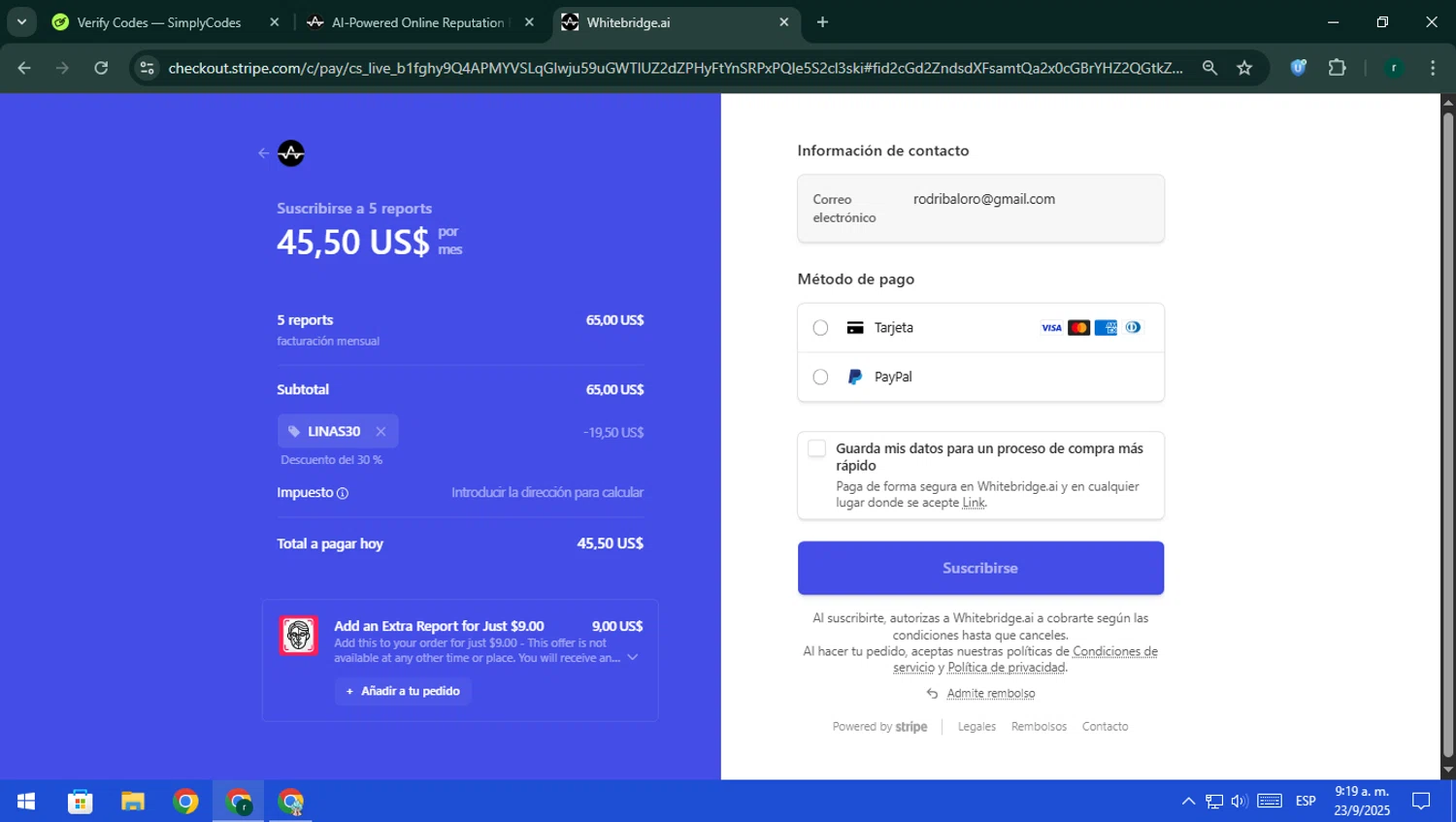The image size is (1456, 822).
Task: Open the volume control in tray
Action: click(x=1240, y=802)
